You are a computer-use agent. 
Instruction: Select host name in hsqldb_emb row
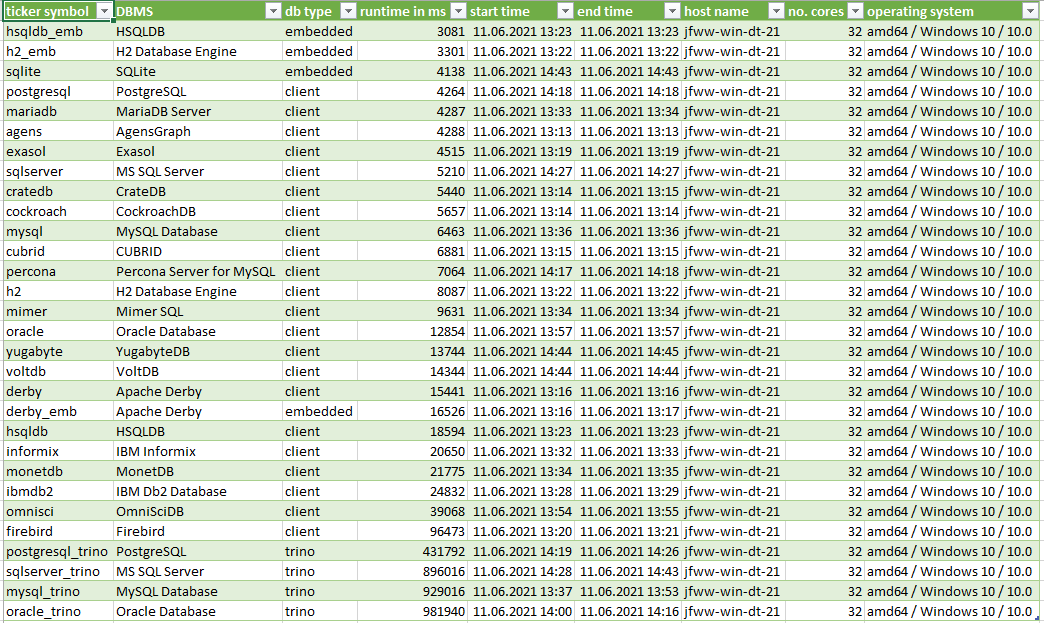[x=734, y=31]
